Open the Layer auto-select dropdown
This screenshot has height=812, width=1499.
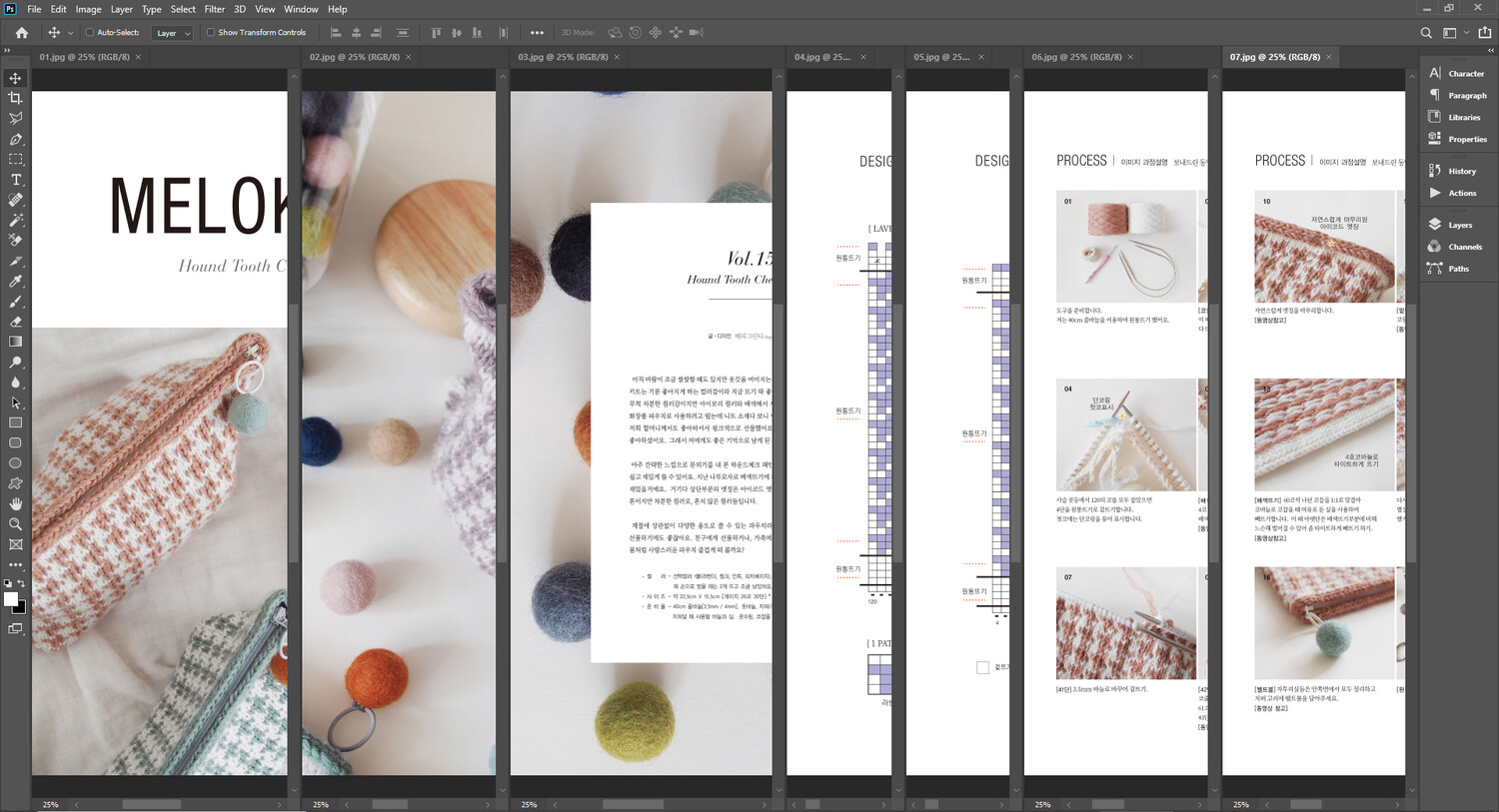172,33
